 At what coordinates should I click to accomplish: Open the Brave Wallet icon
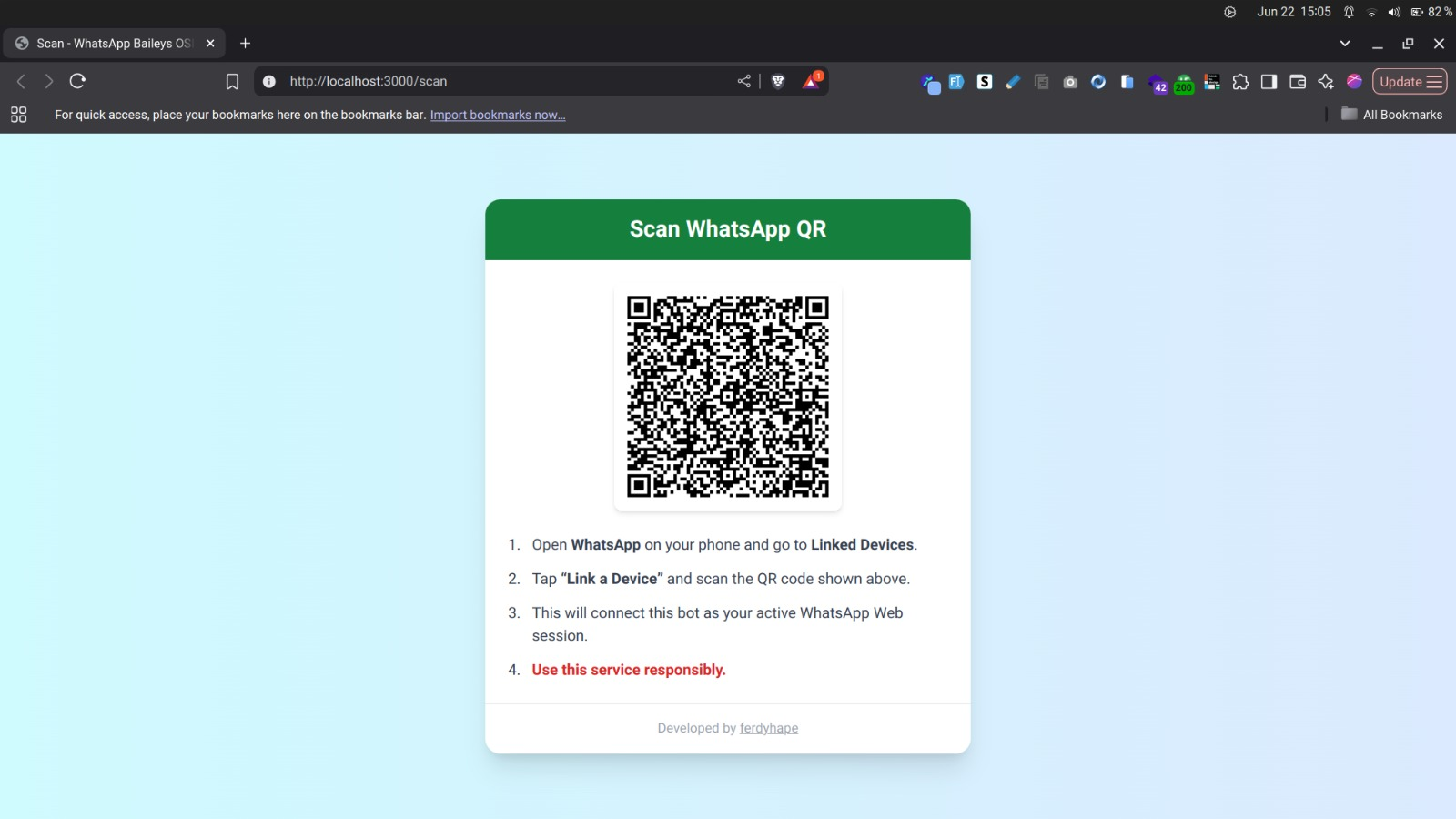click(1298, 82)
